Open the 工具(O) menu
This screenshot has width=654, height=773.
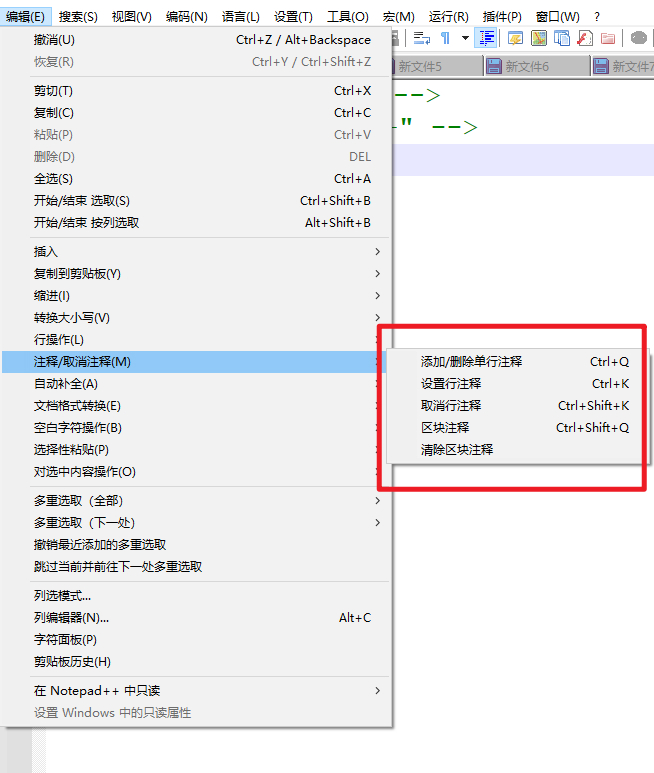click(x=347, y=17)
